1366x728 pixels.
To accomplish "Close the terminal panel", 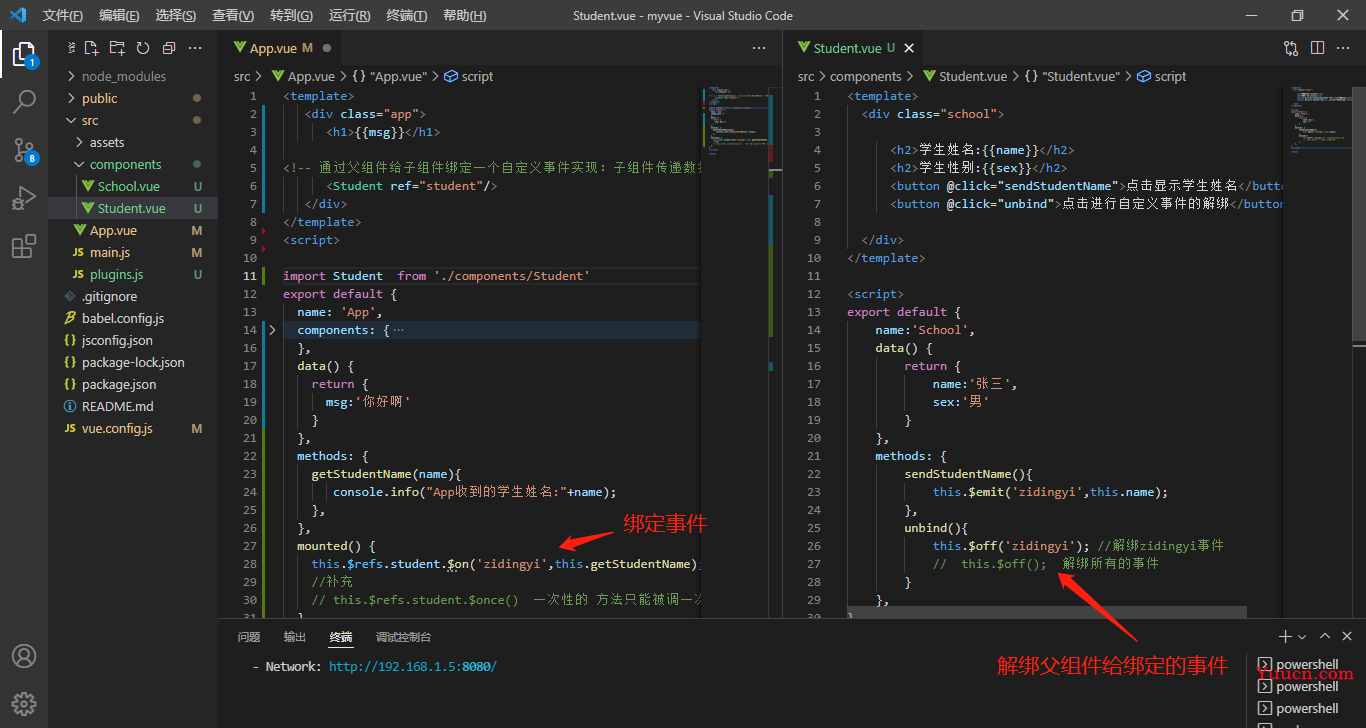I will 1347,636.
